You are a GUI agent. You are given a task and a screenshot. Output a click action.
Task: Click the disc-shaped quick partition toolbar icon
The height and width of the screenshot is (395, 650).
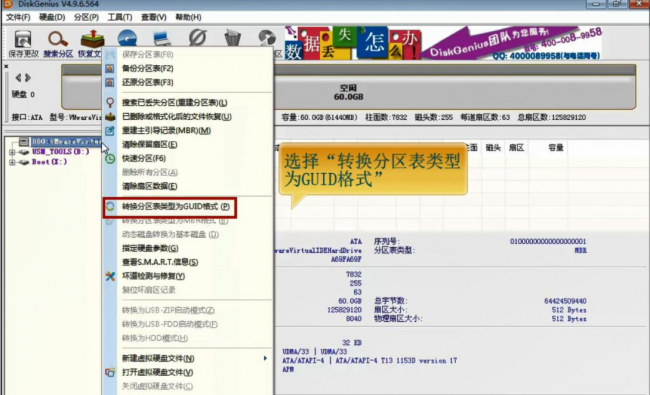[127, 38]
